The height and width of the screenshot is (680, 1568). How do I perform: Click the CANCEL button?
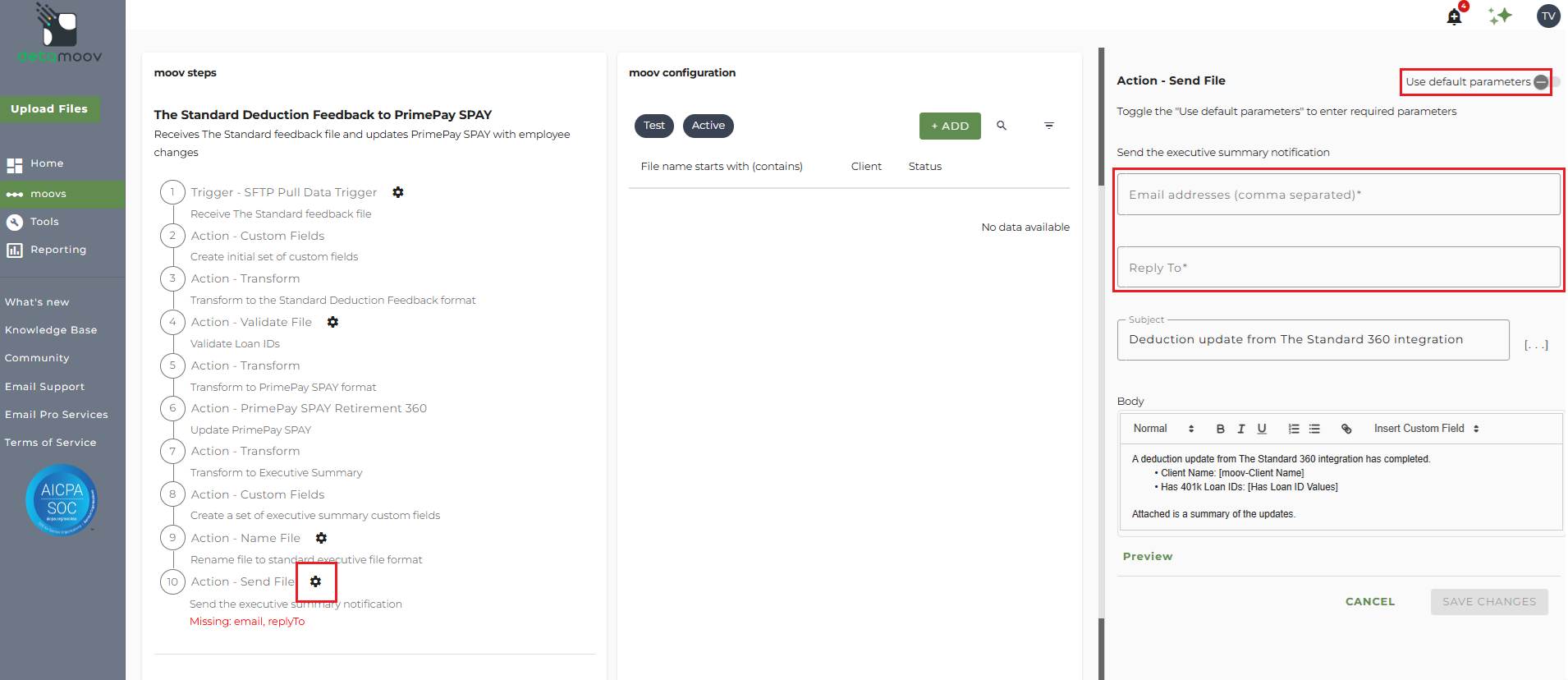[1370, 602]
